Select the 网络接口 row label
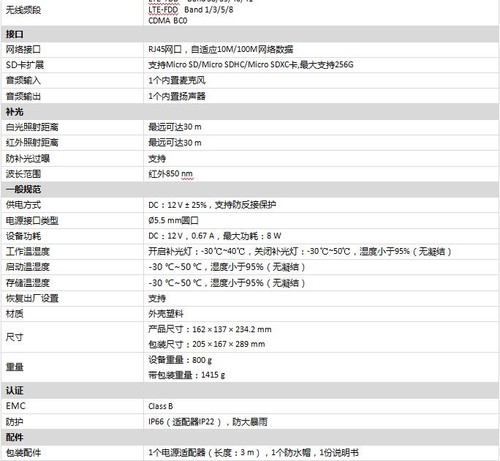This screenshot has height=461, width=500. (23, 50)
